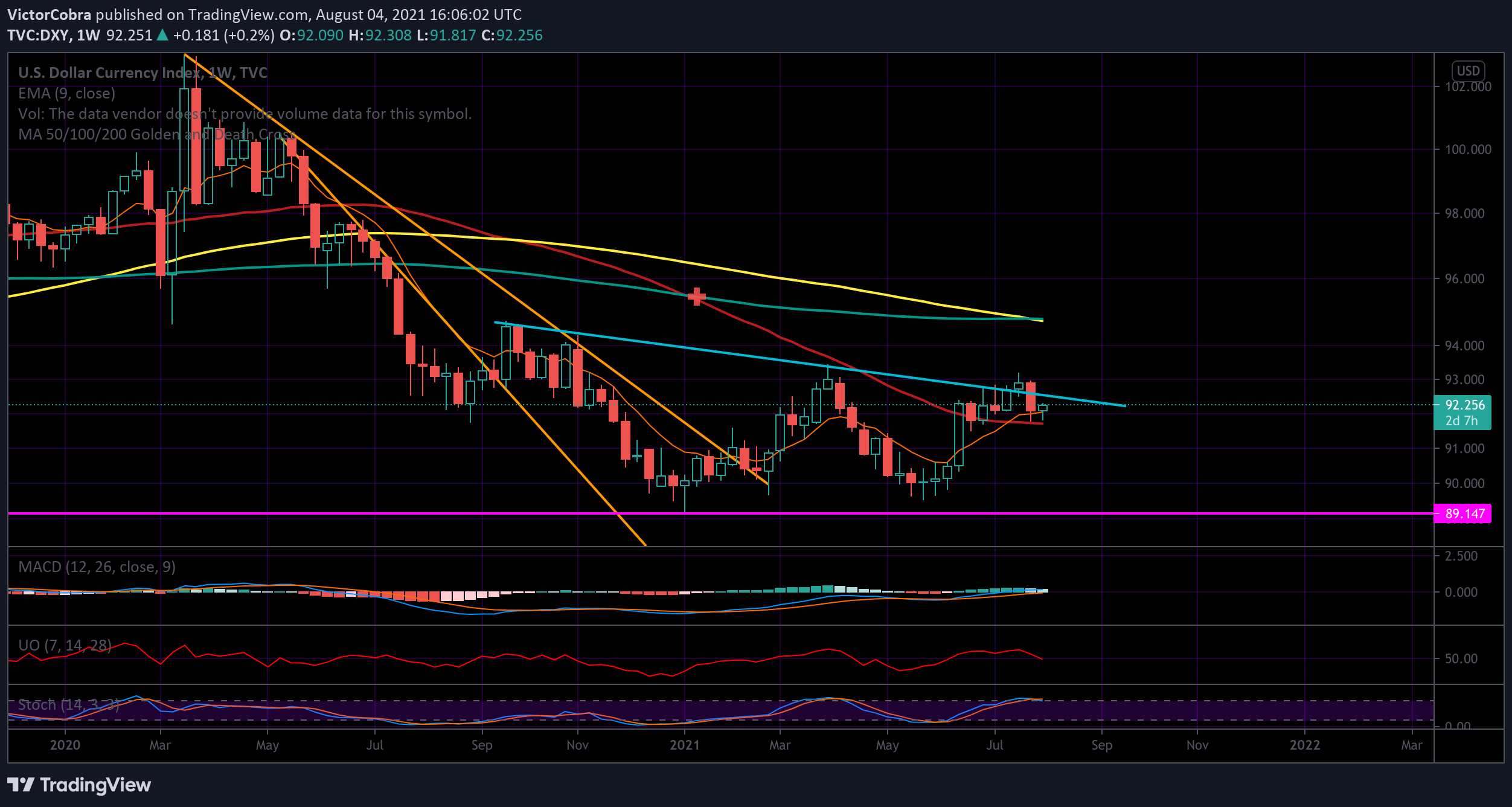1512x807 pixels.
Task: Click the Vol data vendor notice text
Action: 245,114
